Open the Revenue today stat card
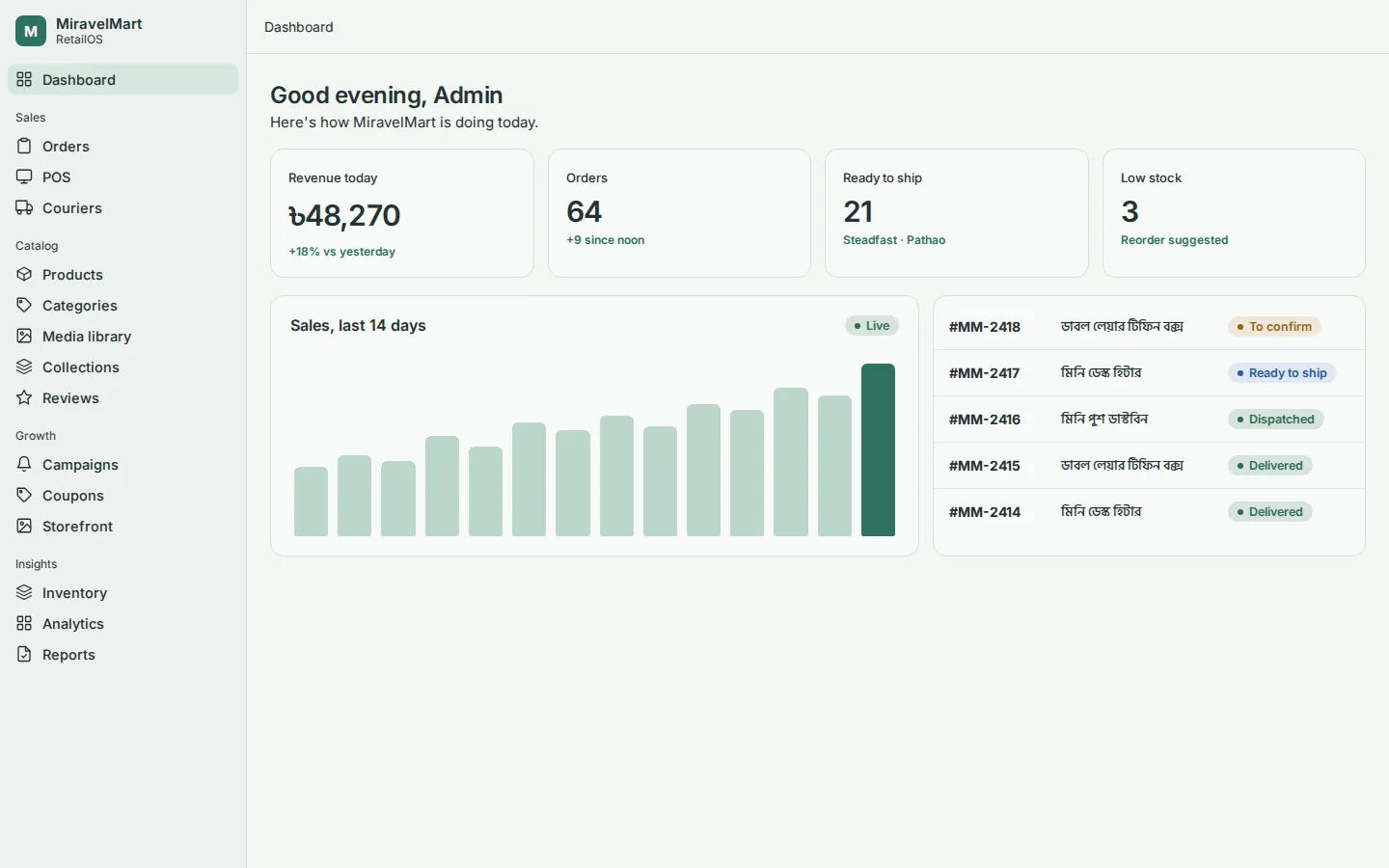Image resolution: width=1389 pixels, height=868 pixels. pyautogui.click(x=402, y=213)
